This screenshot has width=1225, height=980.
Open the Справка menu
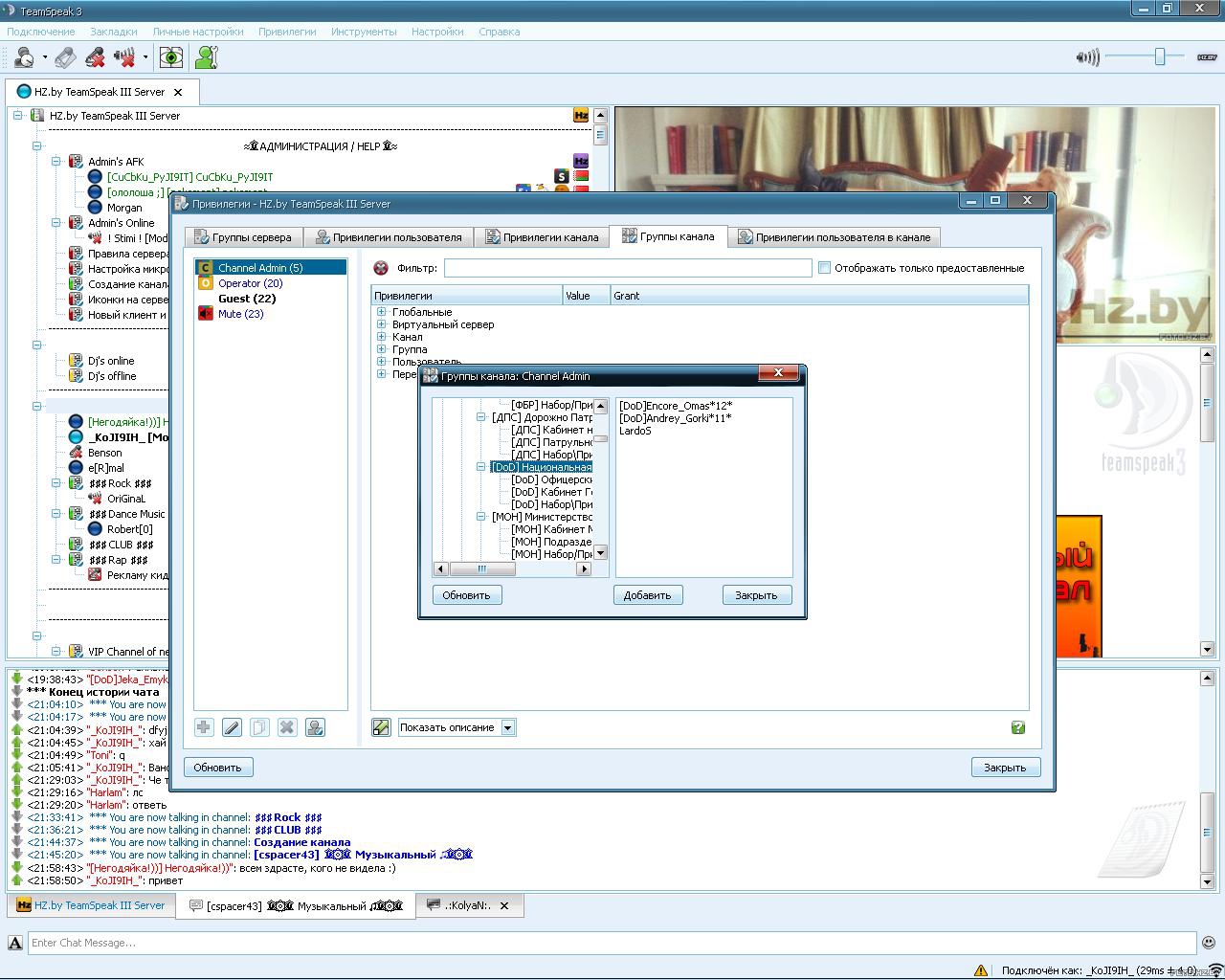500,32
